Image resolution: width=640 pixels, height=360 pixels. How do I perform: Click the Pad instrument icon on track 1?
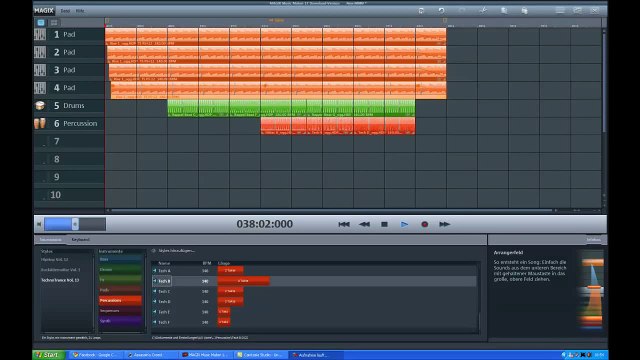tap(40, 34)
